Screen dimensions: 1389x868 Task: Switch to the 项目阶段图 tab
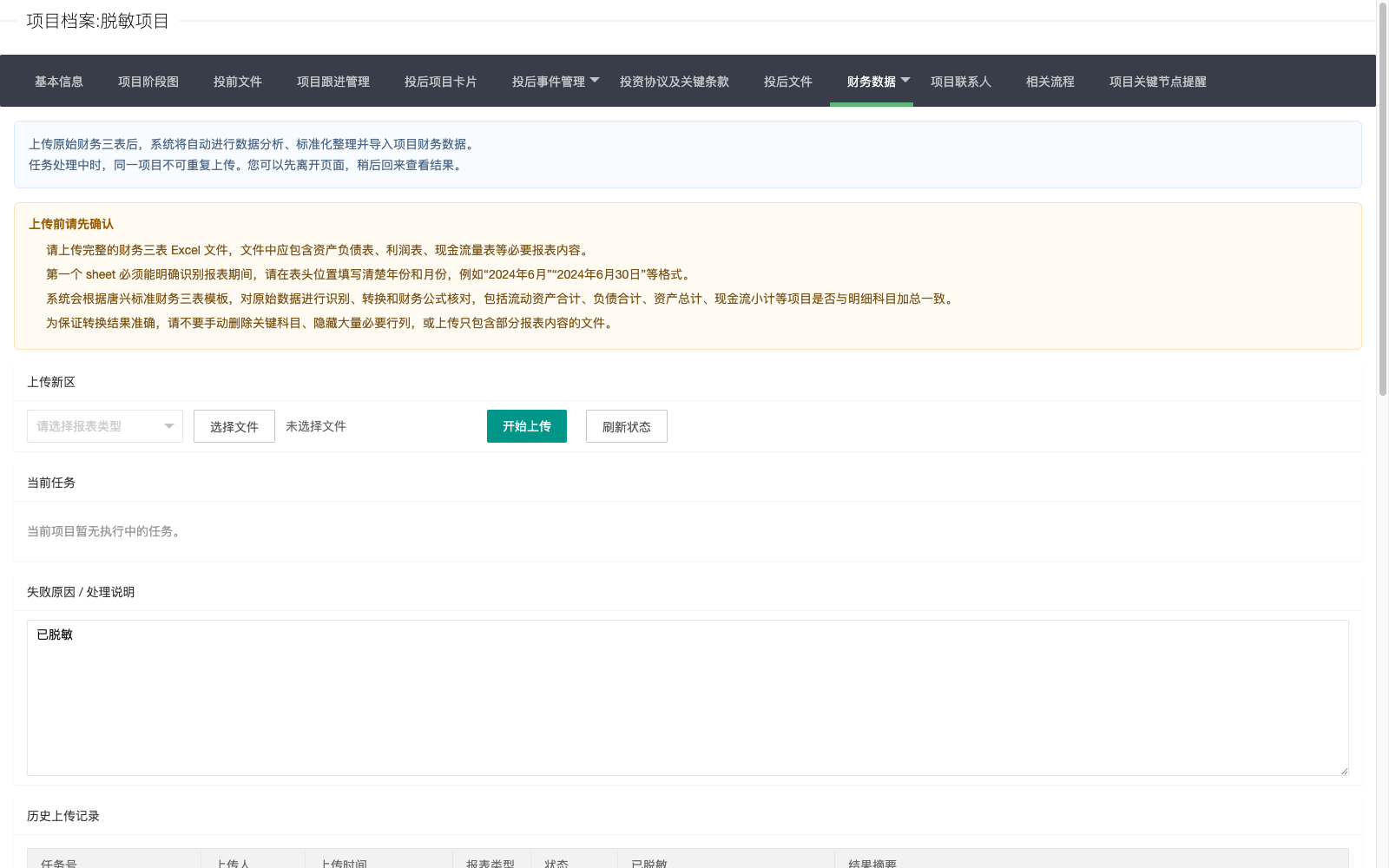[x=148, y=82]
